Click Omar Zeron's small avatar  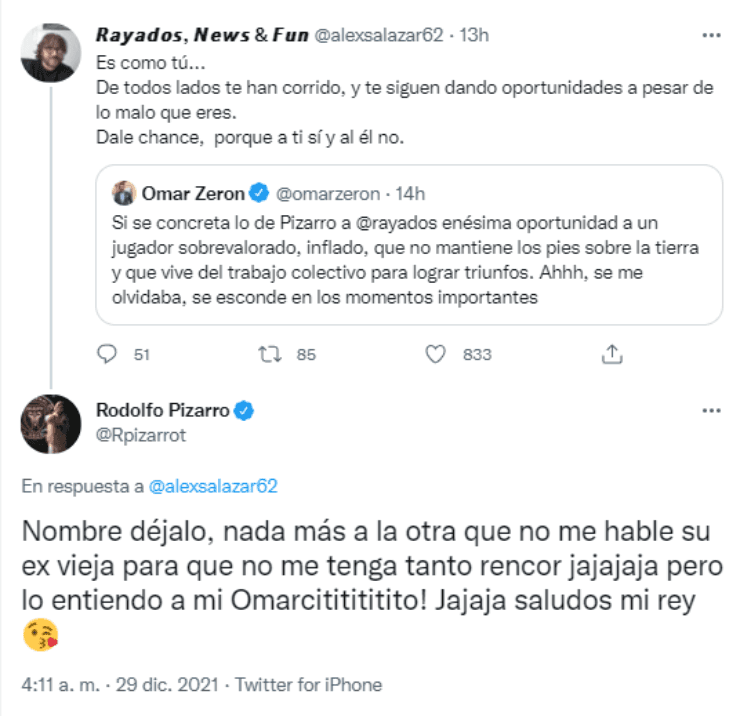(124, 192)
